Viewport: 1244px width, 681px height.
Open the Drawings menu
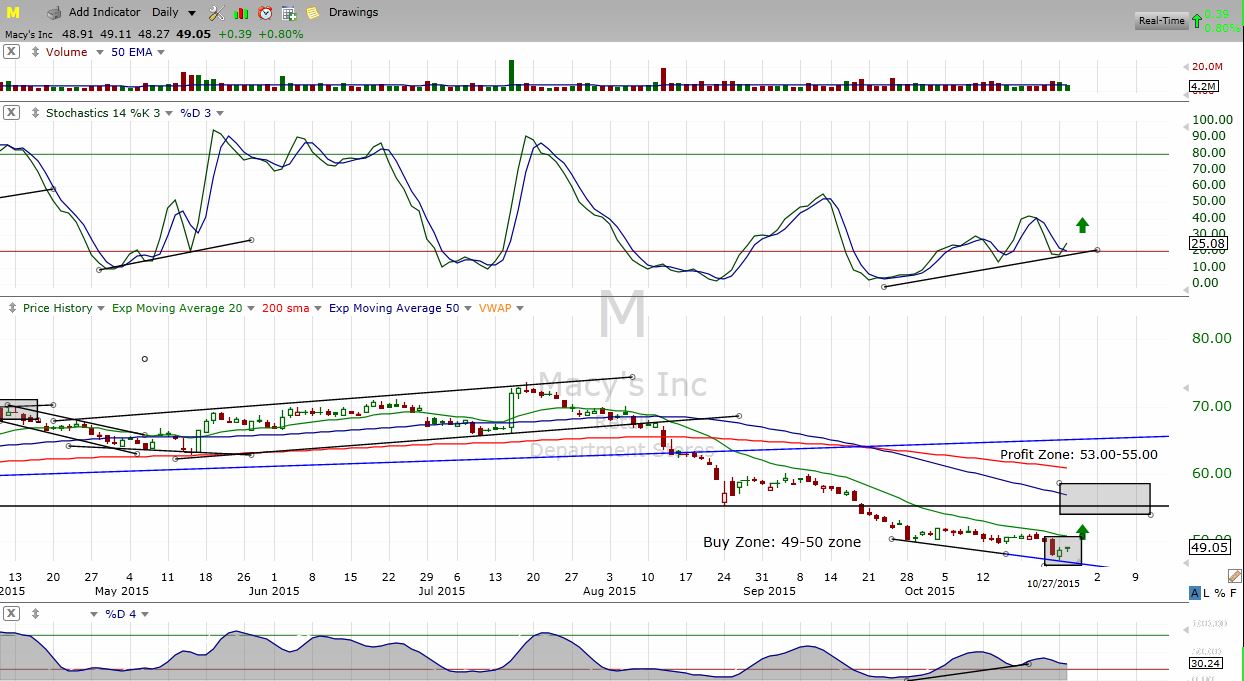click(x=353, y=12)
